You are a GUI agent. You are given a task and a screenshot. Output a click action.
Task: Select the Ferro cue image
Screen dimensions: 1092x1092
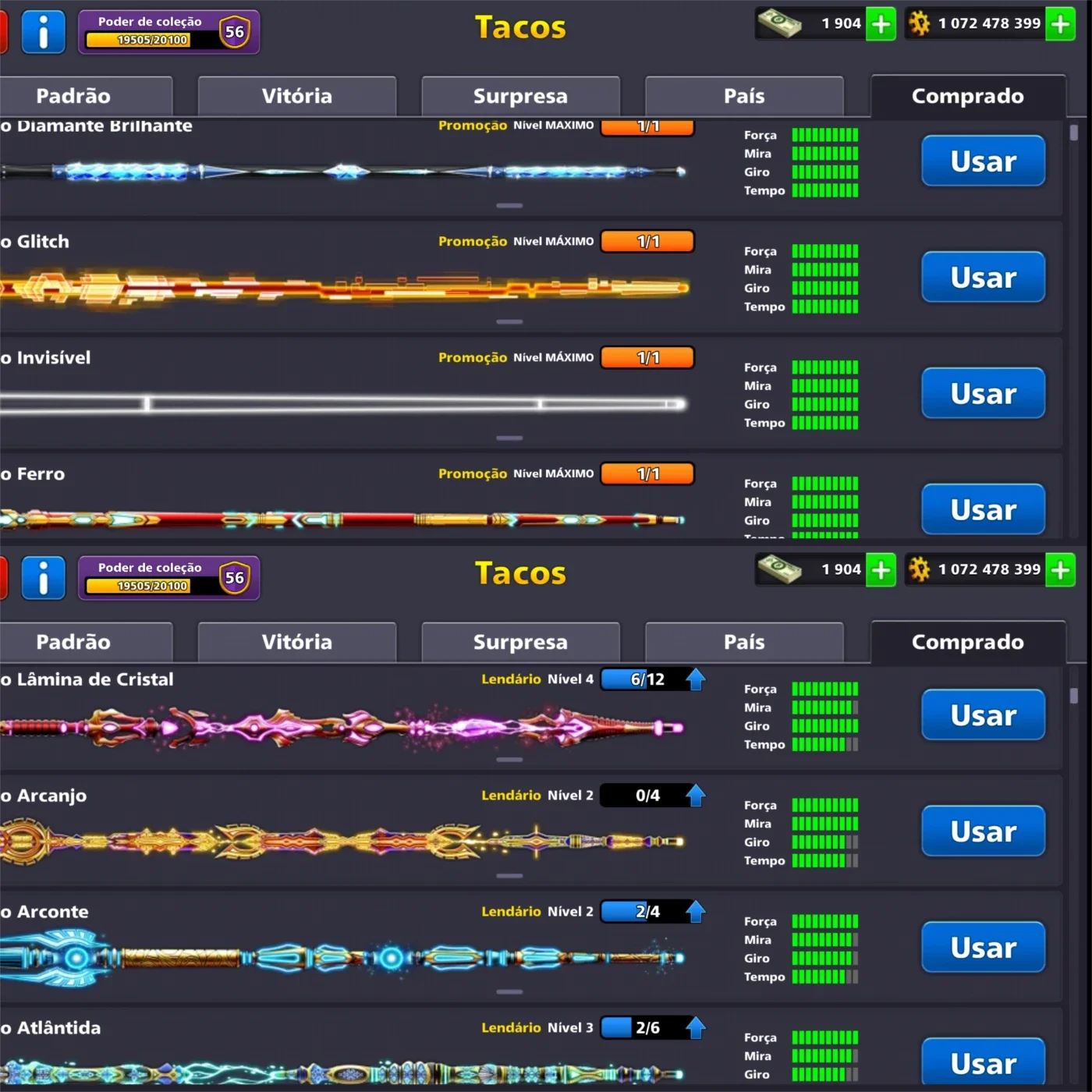pyautogui.click(x=343, y=519)
